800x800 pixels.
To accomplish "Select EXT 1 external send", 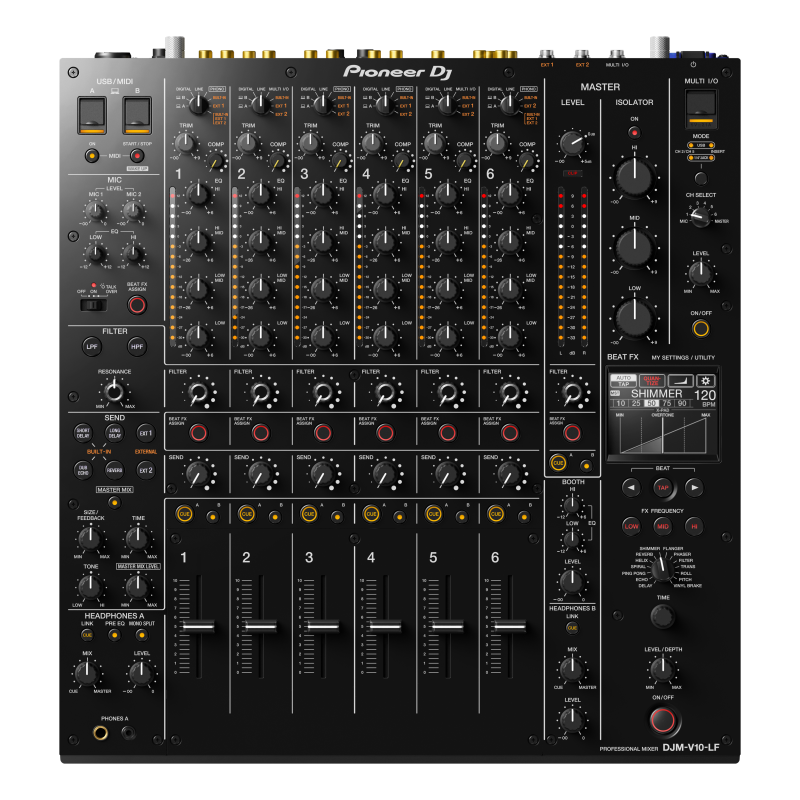I will tap(146, 433).
